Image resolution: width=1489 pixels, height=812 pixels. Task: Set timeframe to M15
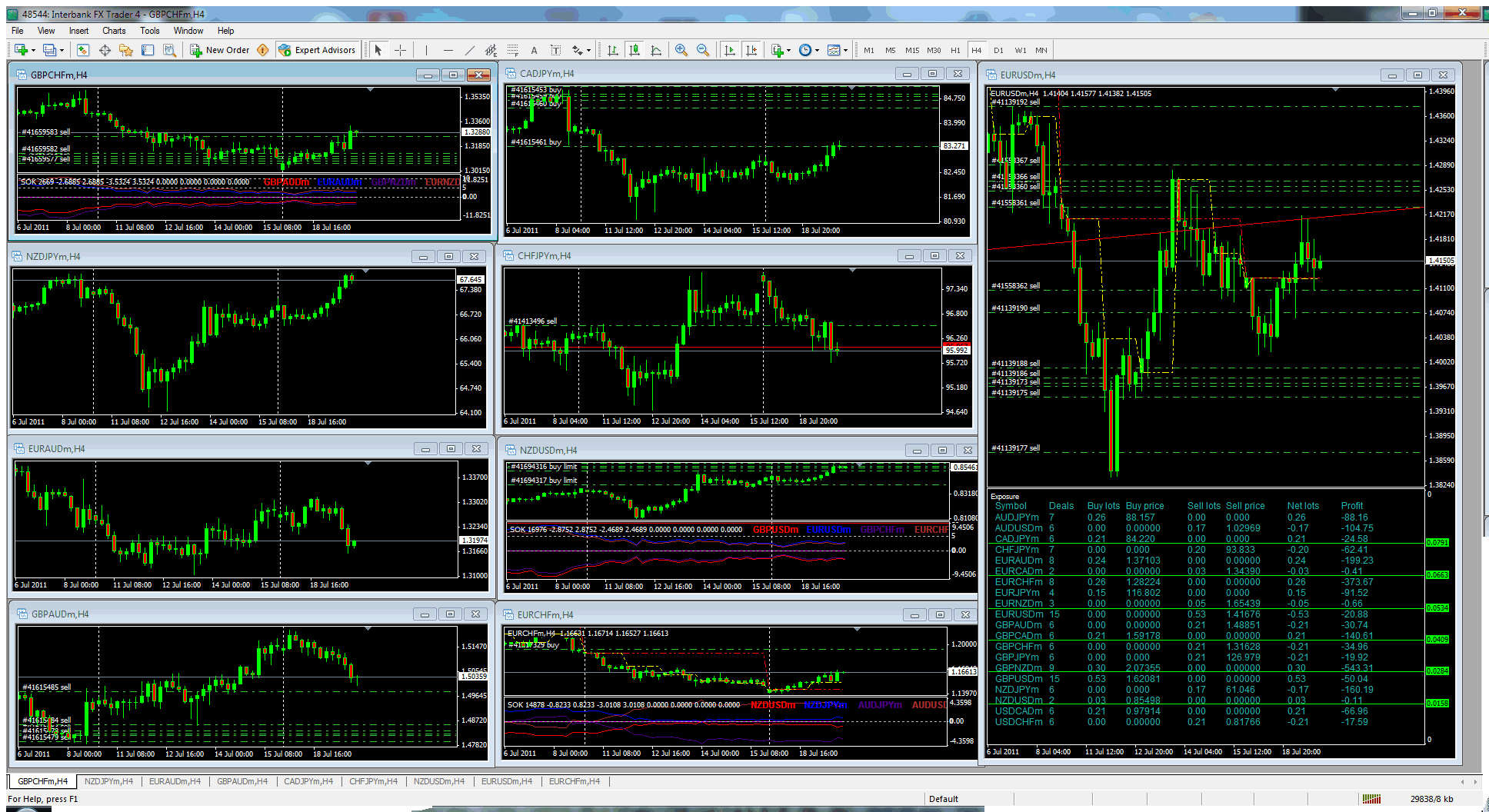912,50
